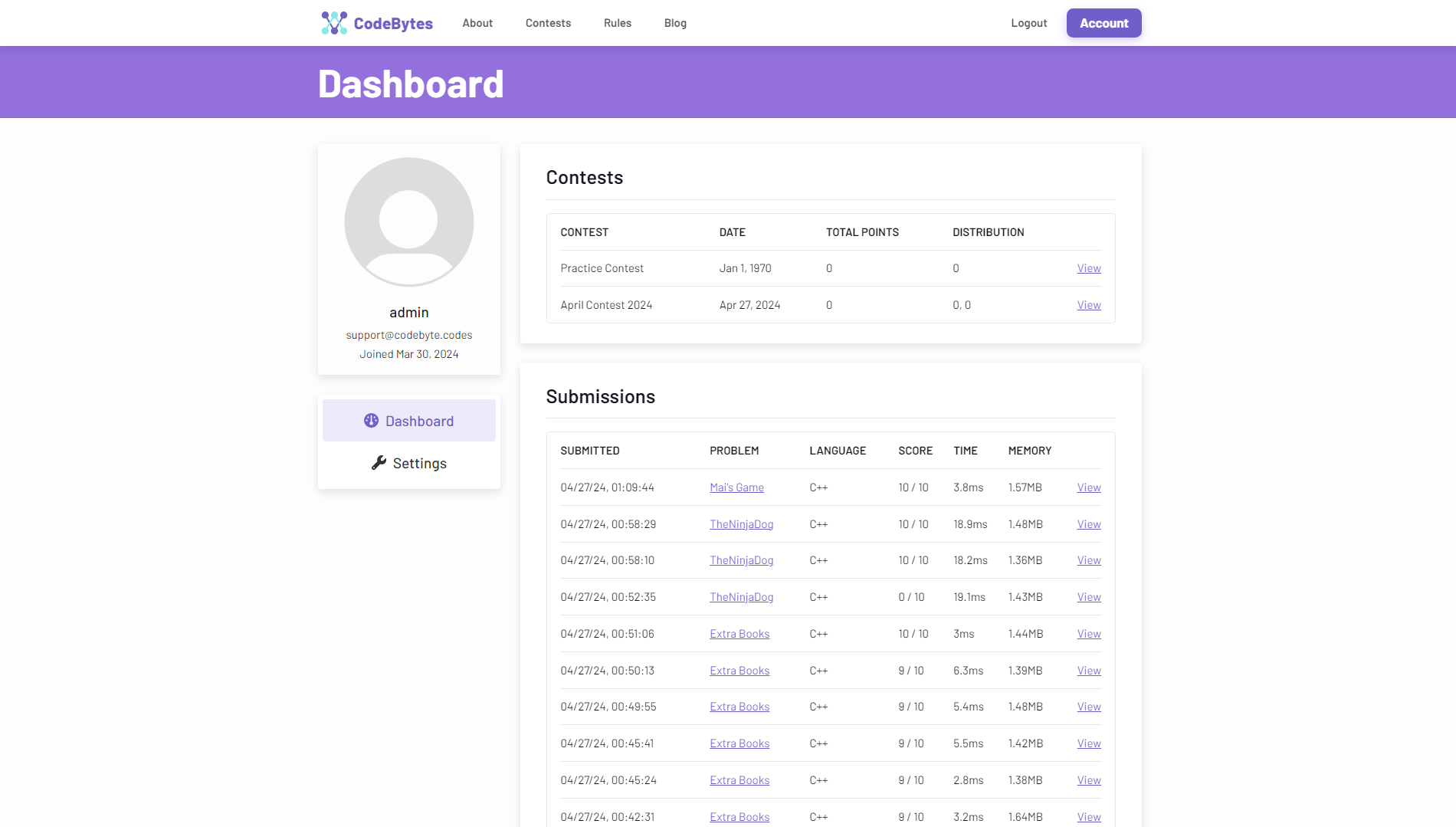View the Practice Contest details

pos(1088,268)
